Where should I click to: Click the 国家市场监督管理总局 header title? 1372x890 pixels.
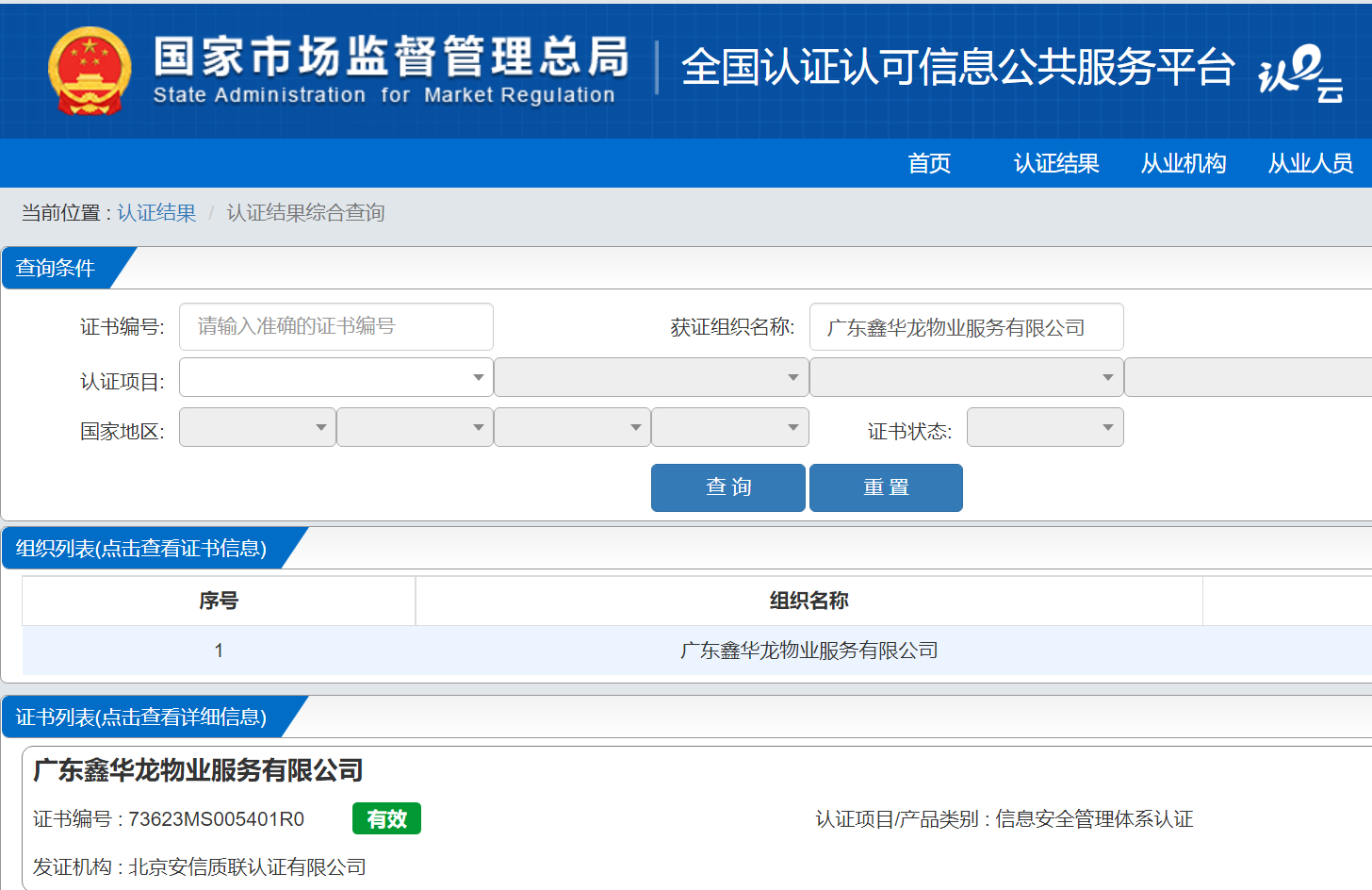(391, 57)
